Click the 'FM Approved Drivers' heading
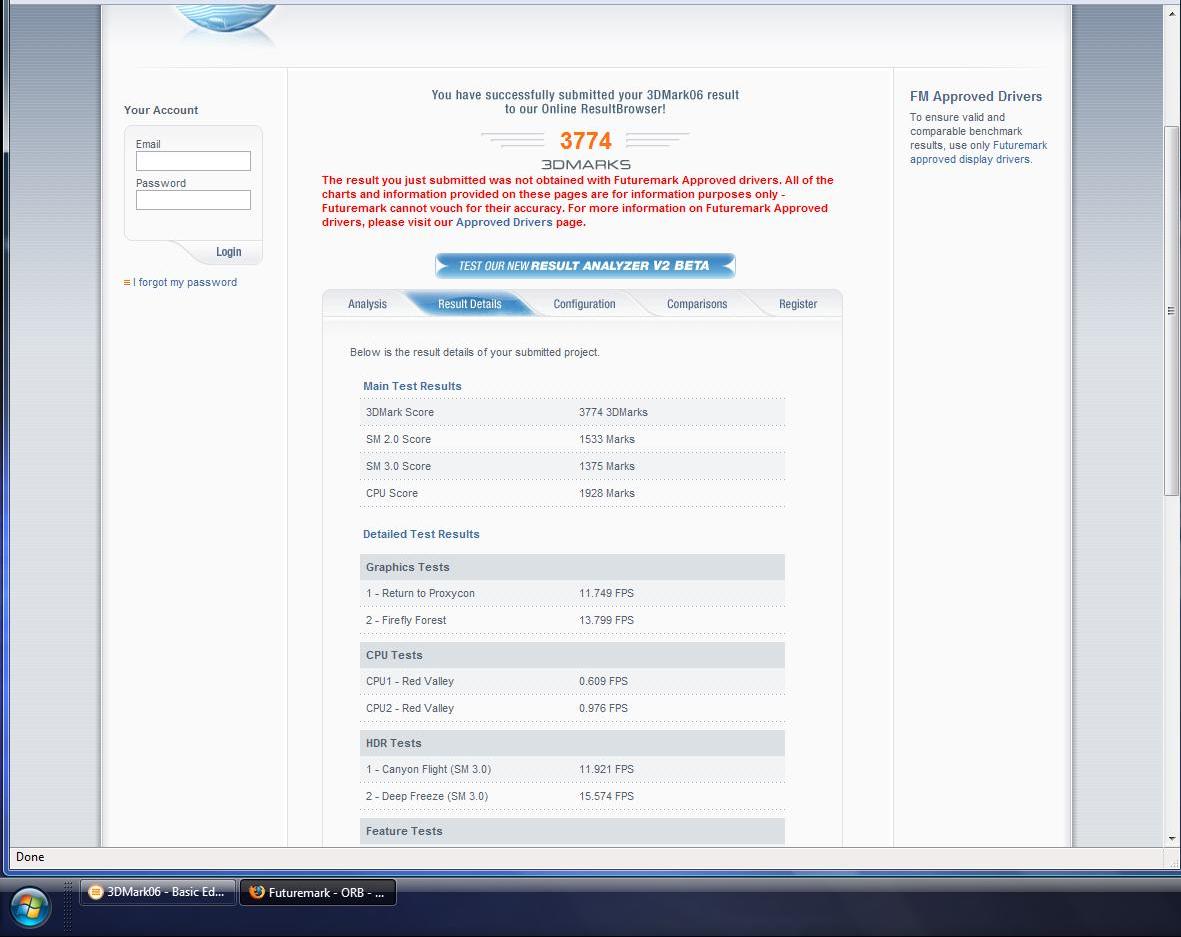The image size is (1181, 937). (x=975, y=96)
